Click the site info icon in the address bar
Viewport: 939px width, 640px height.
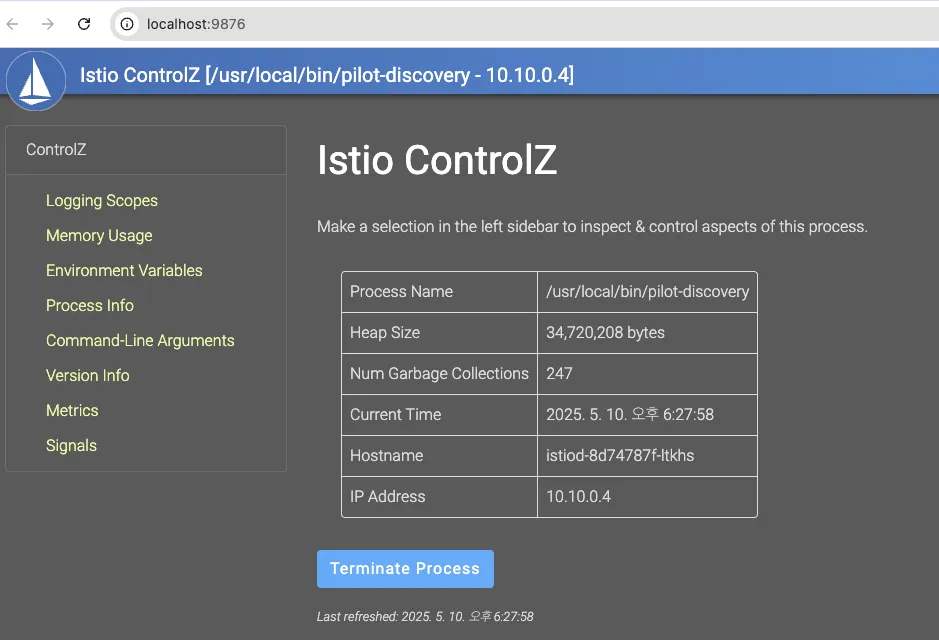[127, 24]
